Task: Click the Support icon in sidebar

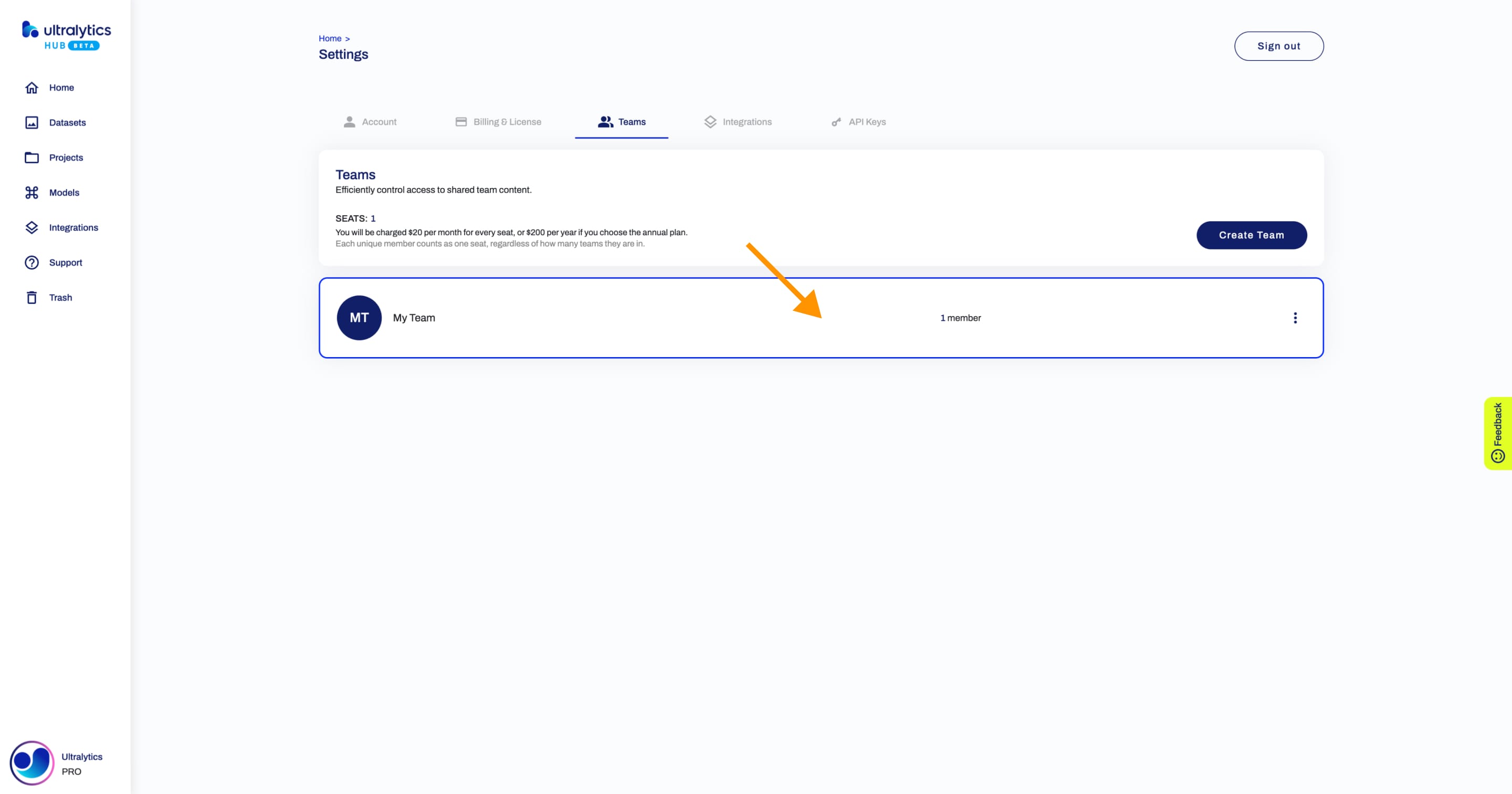Action: [x=31, y=262]
